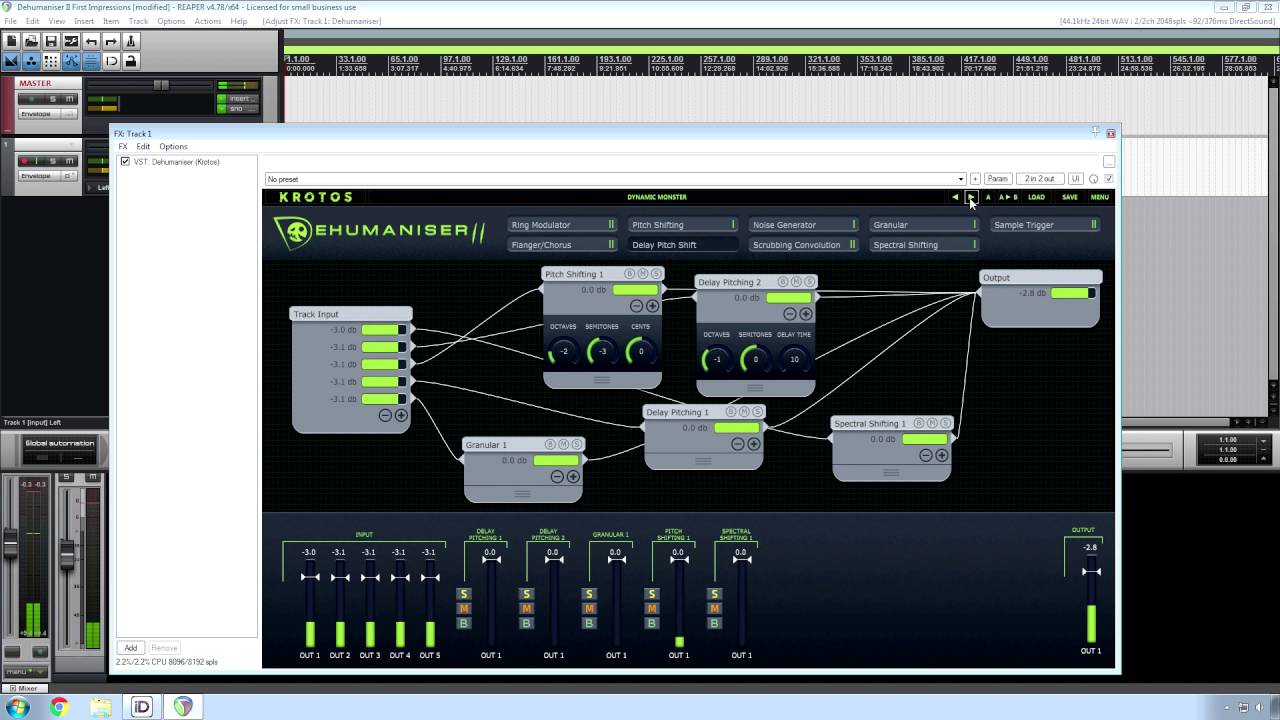Viewport: 1280px width, 720px height.
Task: Click minus icon on Spectral Shifting 1 node
Action: (x=926, y=455)
